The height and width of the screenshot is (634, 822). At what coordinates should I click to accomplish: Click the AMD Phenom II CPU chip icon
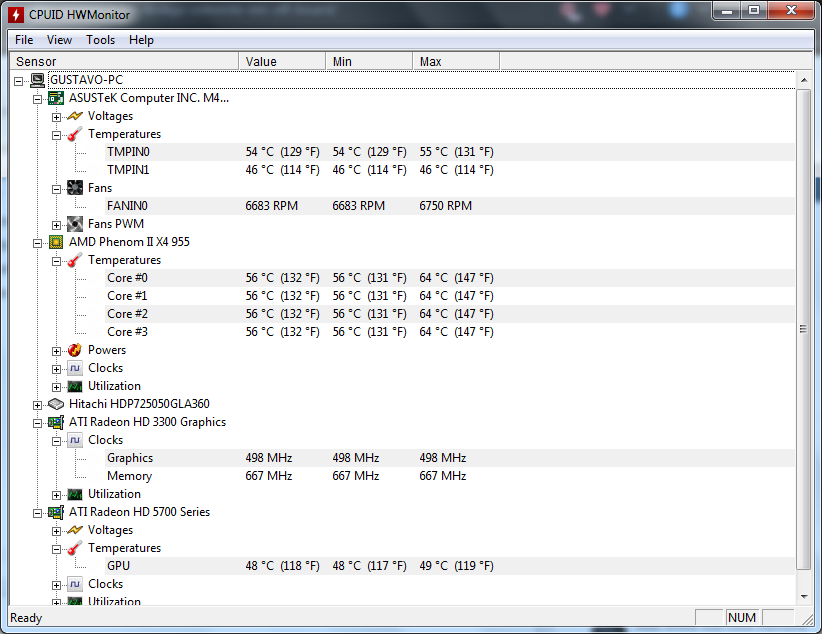[x=56, y=242]
